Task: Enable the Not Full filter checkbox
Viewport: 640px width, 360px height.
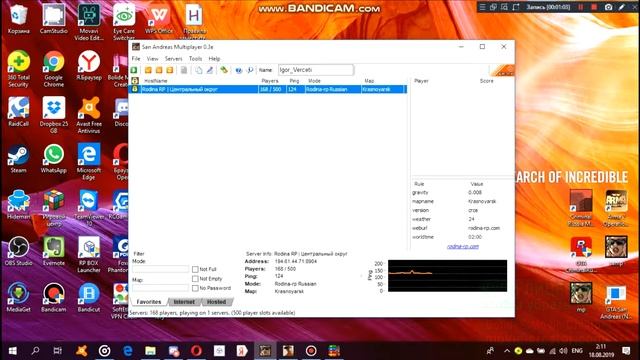Action: coord(195,269)
